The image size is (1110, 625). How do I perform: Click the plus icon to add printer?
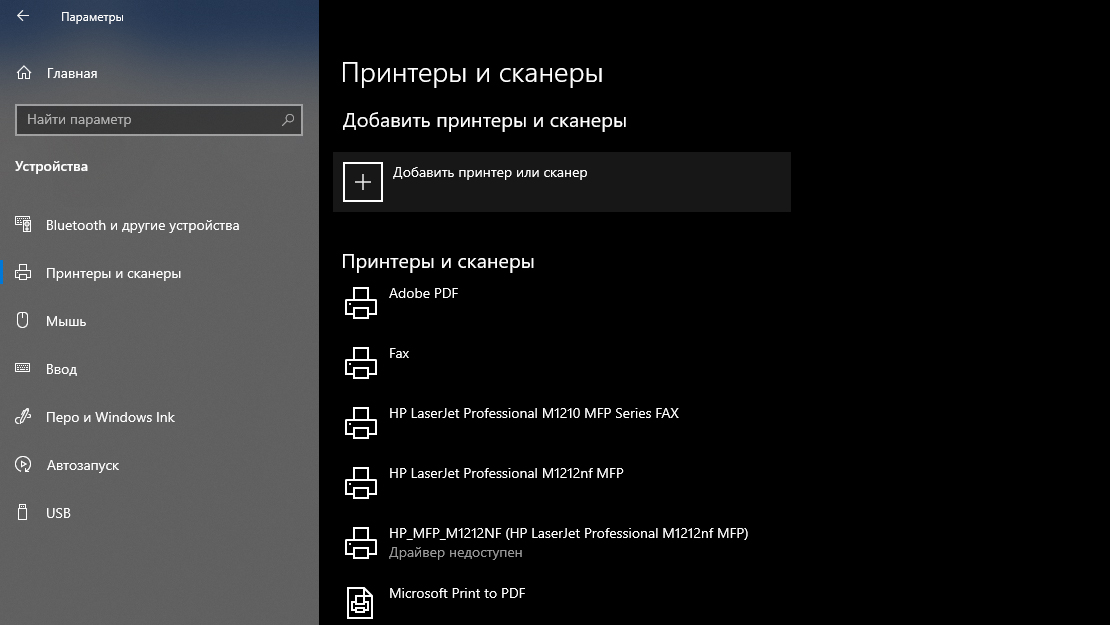point(362,182)
